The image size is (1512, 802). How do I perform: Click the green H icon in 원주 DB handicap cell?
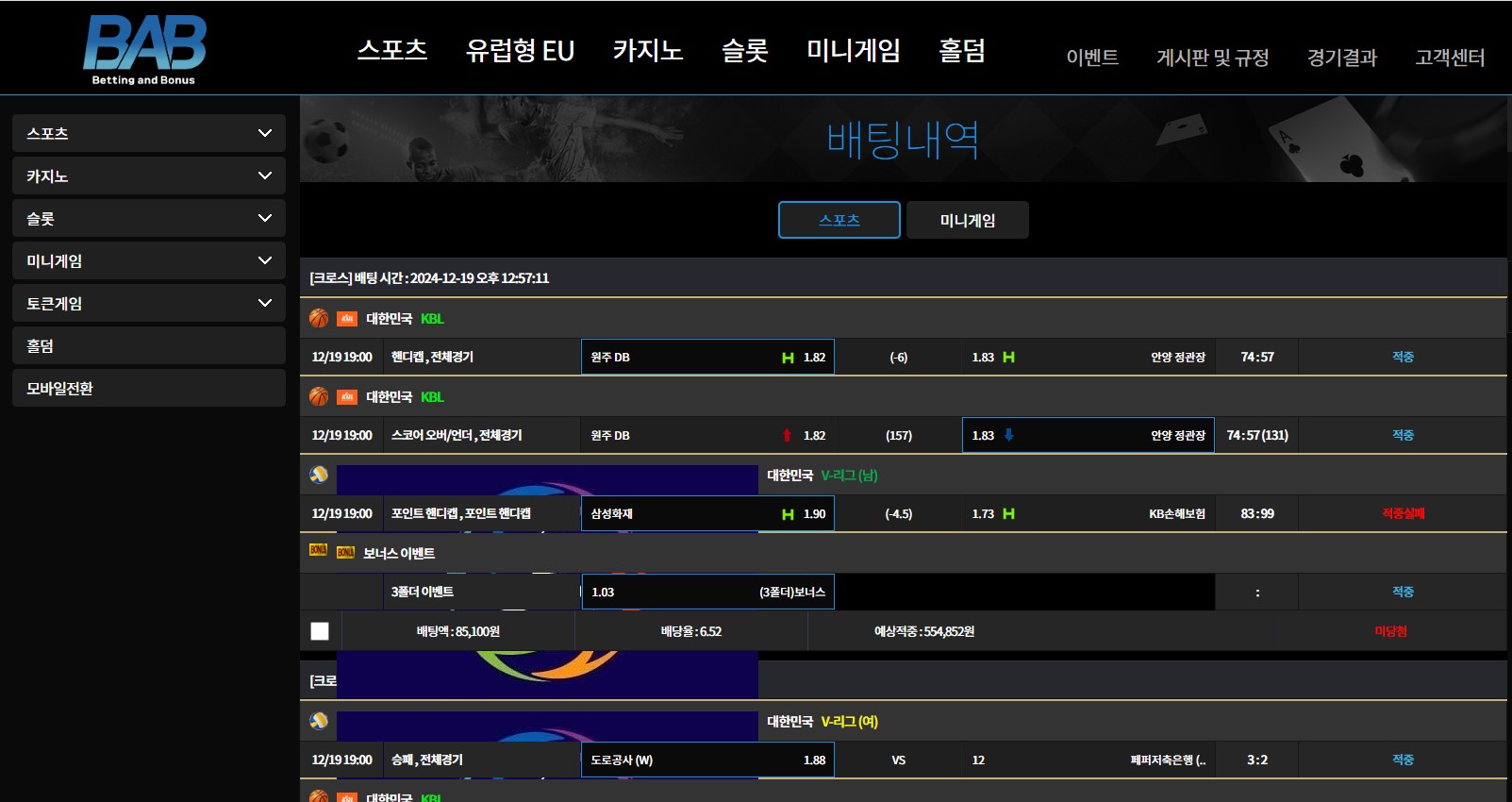pyautogui.click(x=788, y=358)
